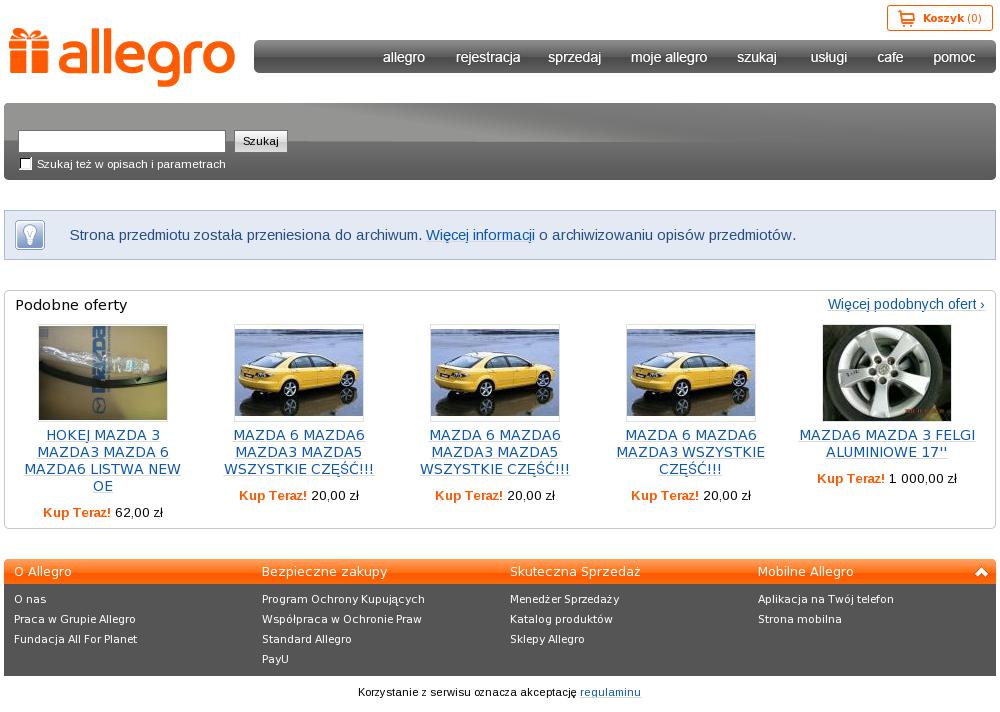Viewport: 1000px width, 712px height.
Task: Open the regulaminu link
Action: click(610, 692)
